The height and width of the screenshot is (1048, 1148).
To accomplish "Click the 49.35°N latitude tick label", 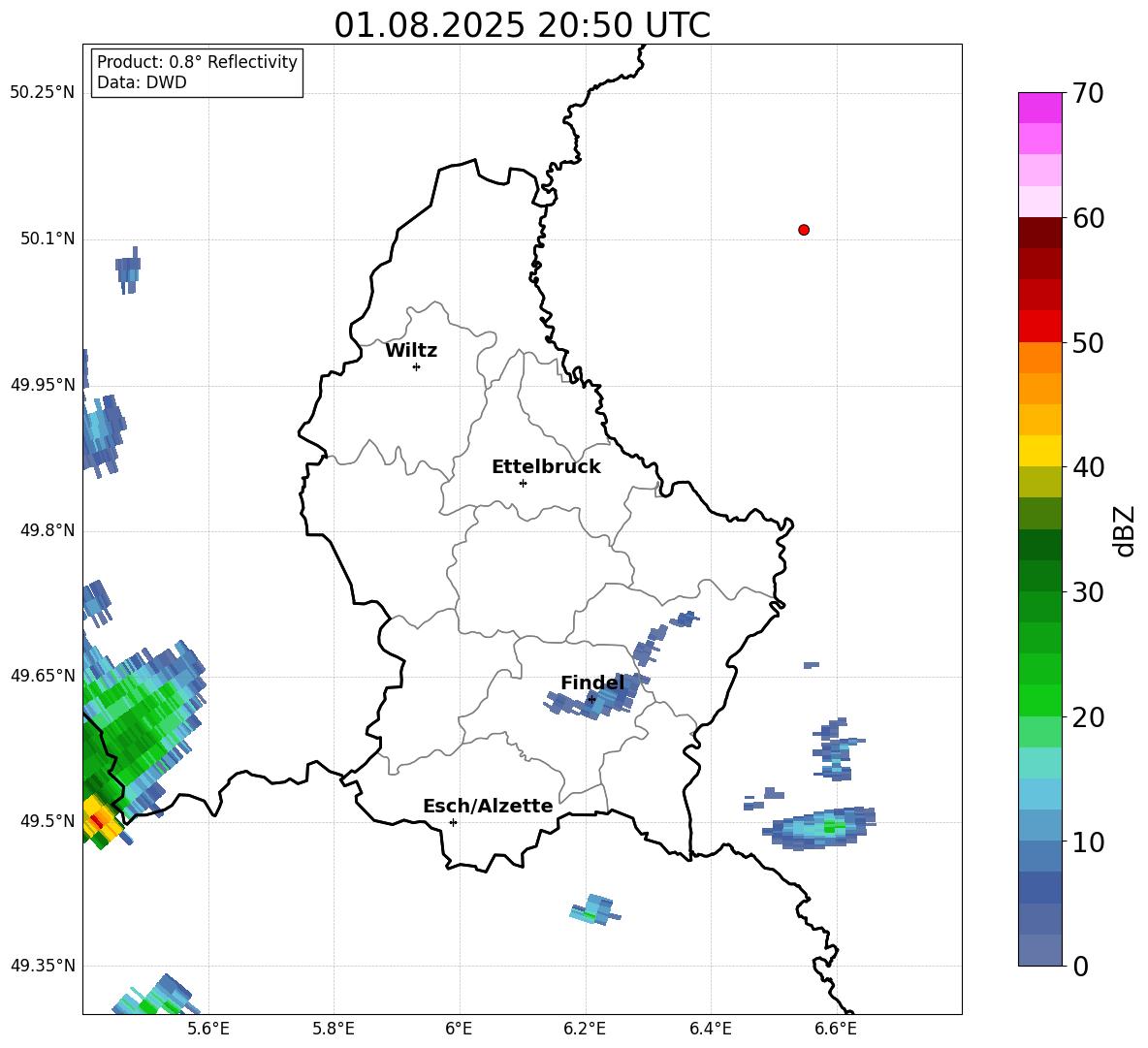I will tap(42, 966).
